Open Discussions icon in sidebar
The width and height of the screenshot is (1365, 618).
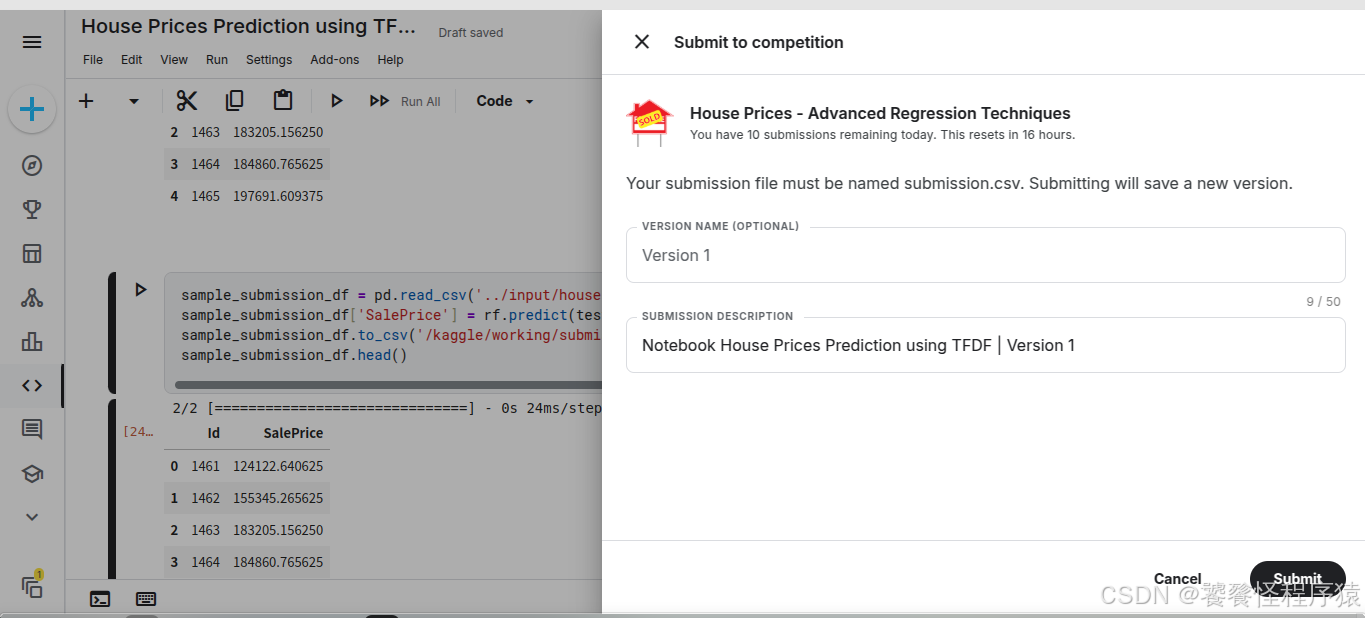[32, 429]
